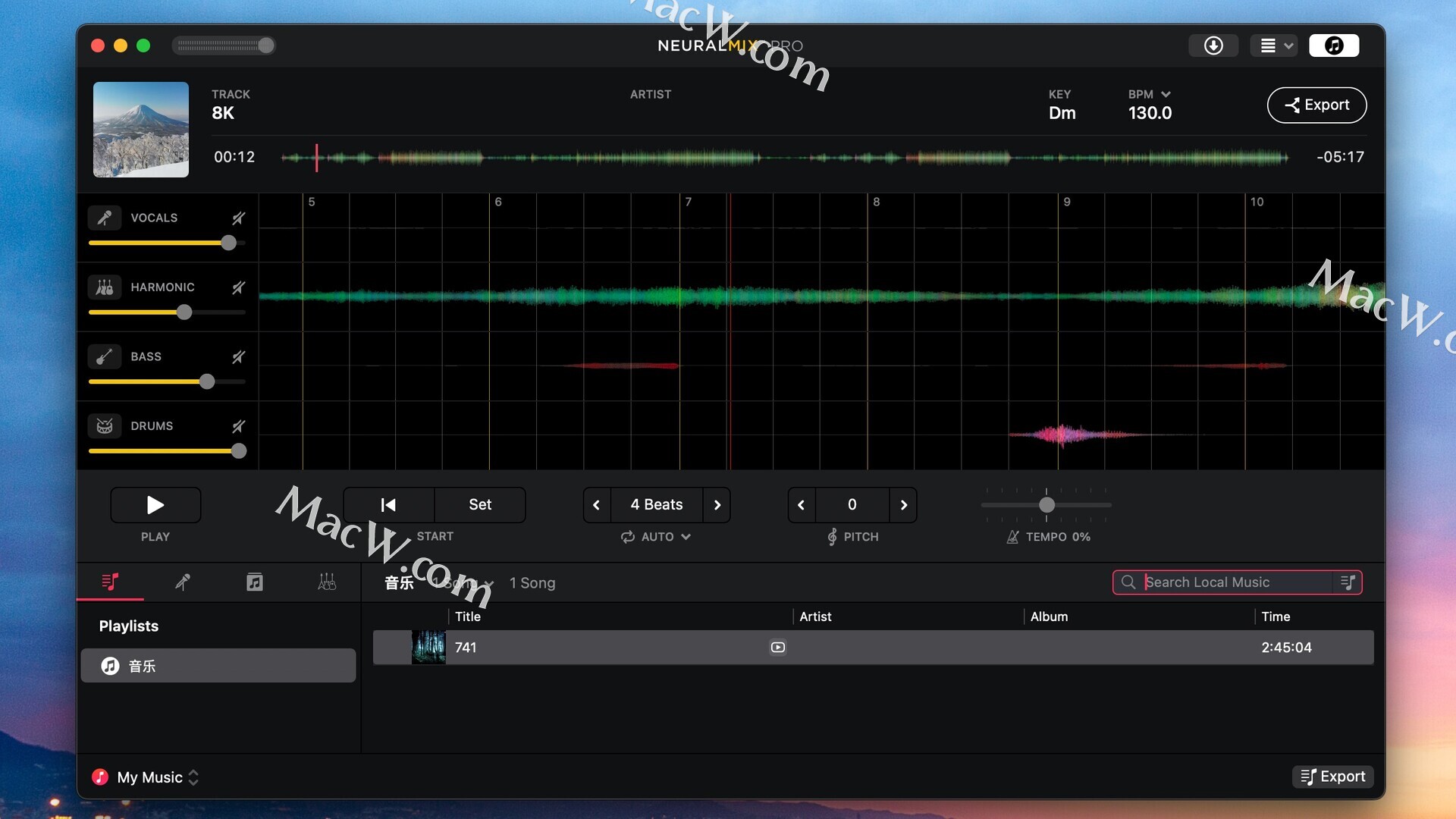Click the Vocals microphone icon
This screenshot has height=819, width=1456.
point(105,218)
